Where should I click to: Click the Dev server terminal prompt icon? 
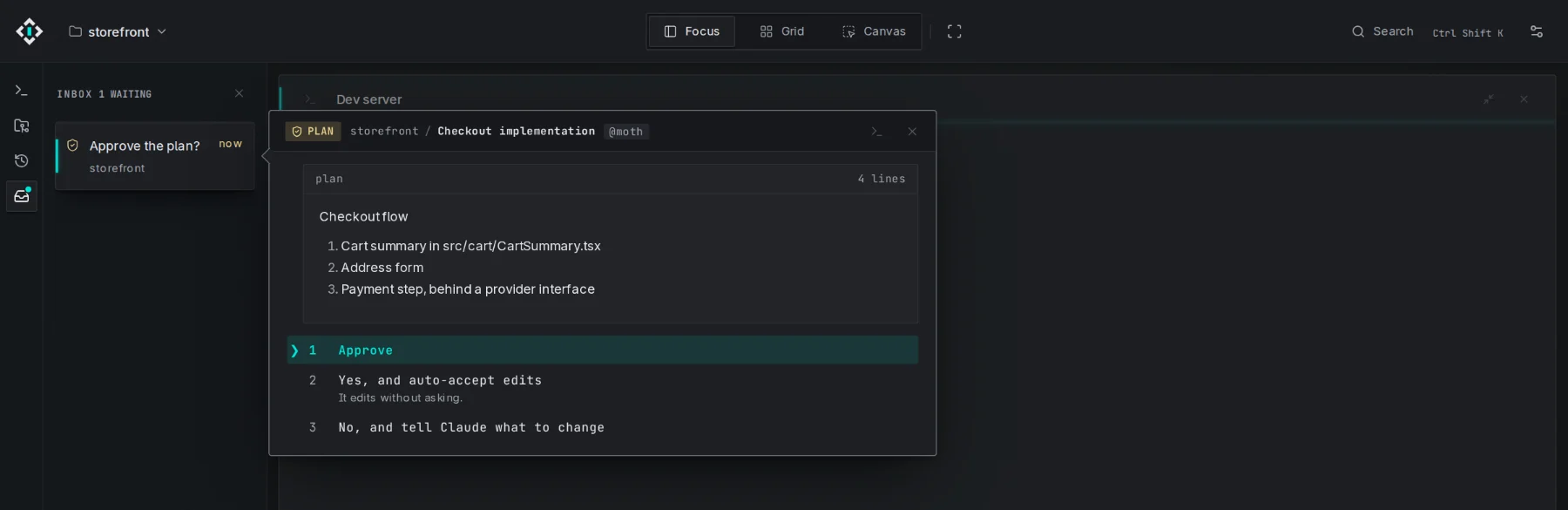310,99
